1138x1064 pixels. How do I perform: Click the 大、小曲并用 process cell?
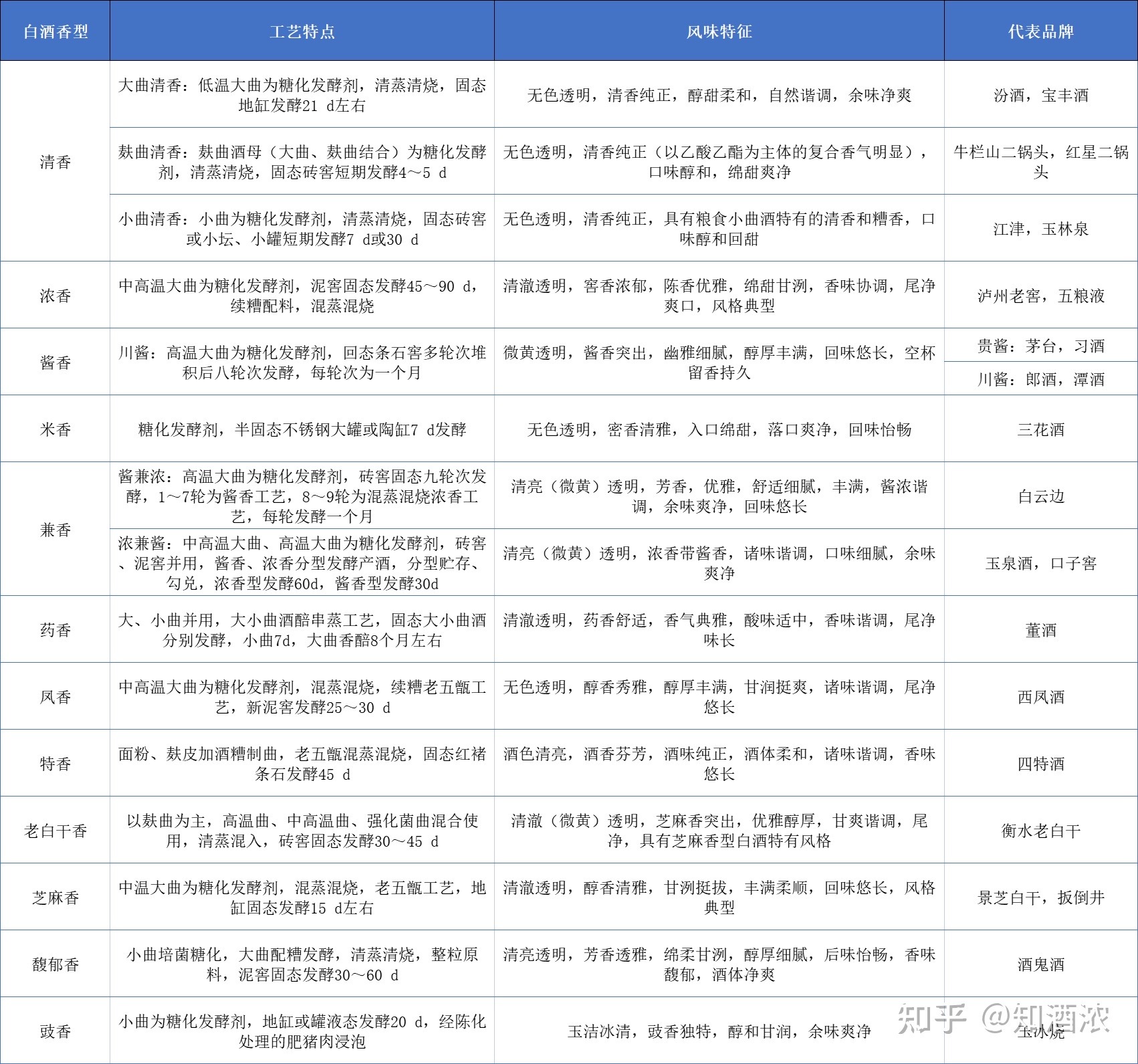coord(302,629)
